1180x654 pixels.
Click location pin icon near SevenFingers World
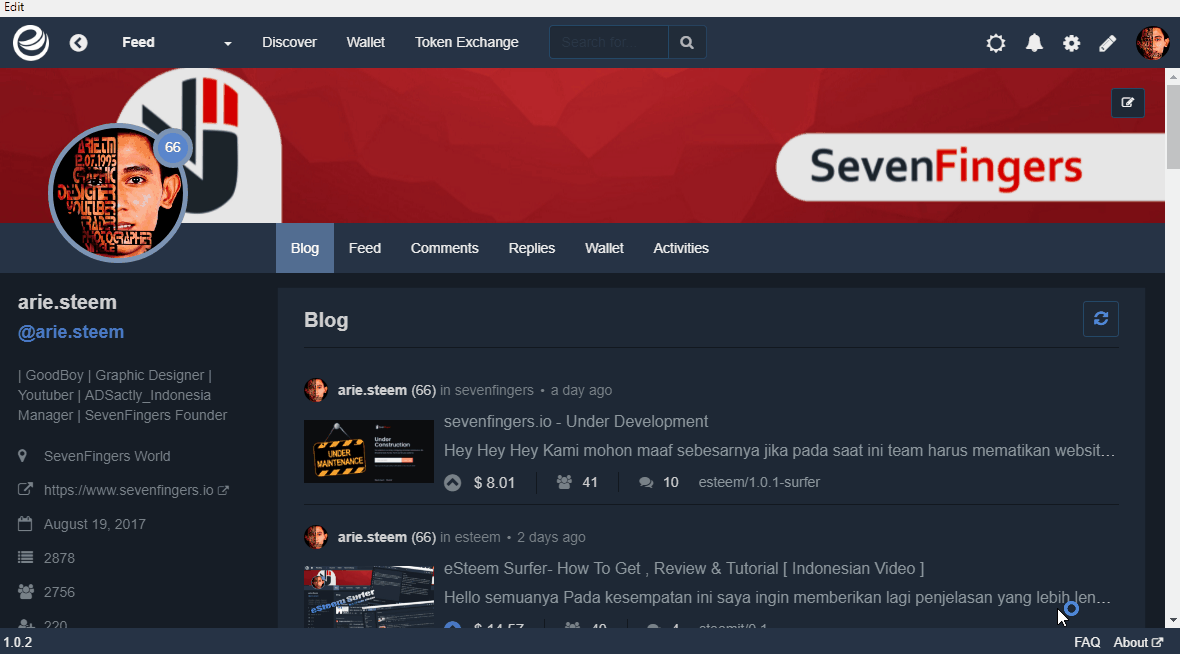23,456
